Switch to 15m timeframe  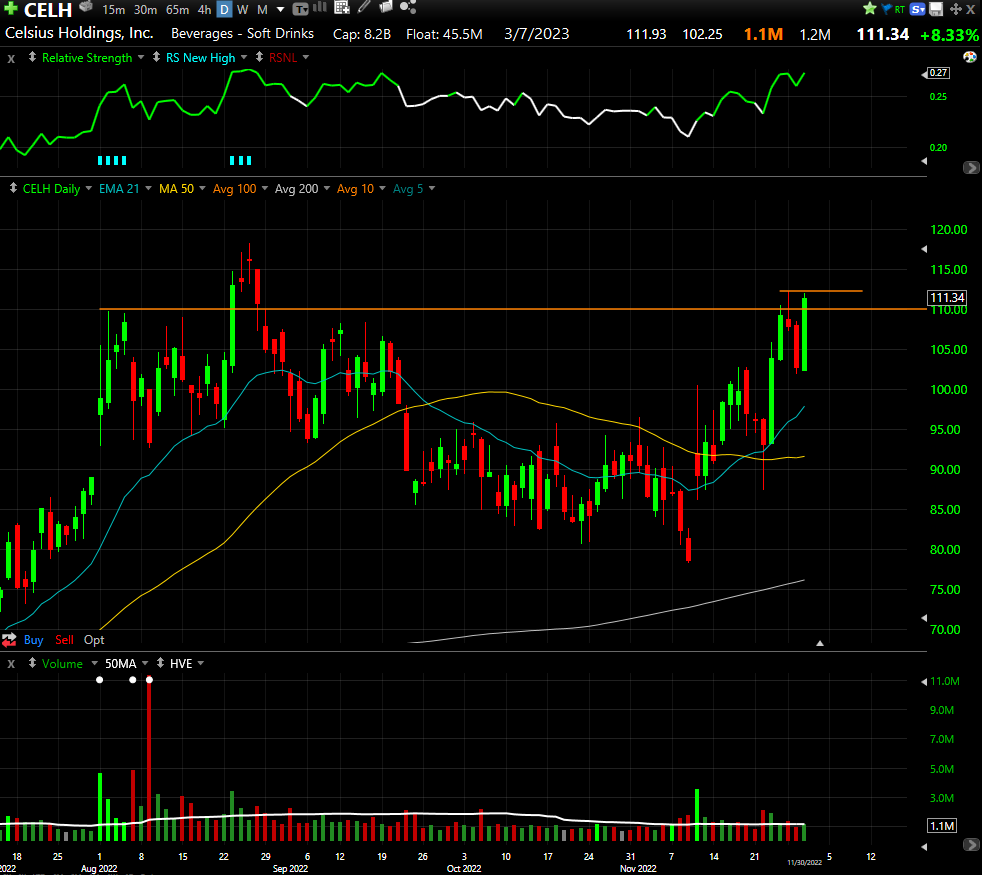[x=114, y=9]
